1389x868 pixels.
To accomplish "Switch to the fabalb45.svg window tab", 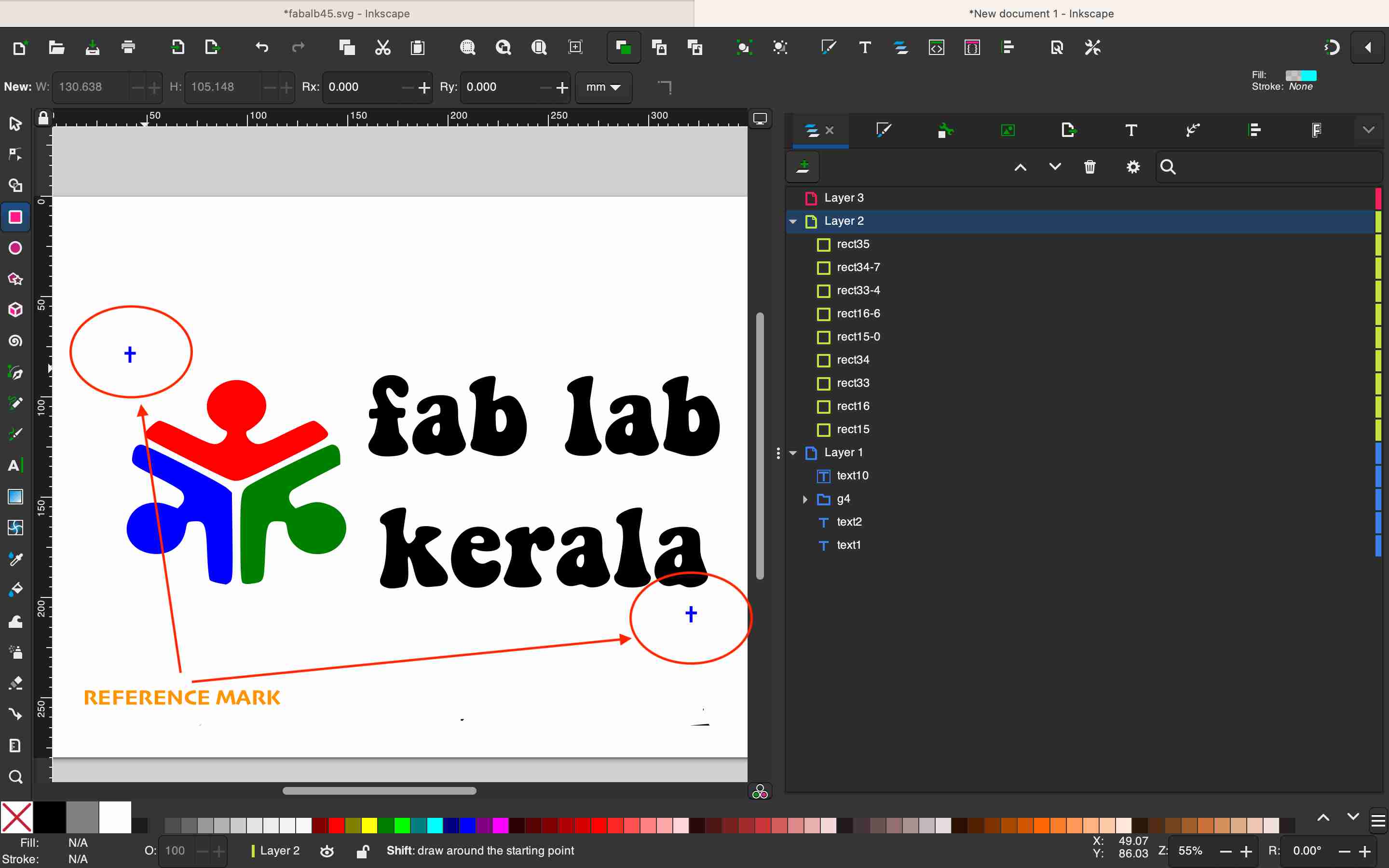I will coord(347,13).
